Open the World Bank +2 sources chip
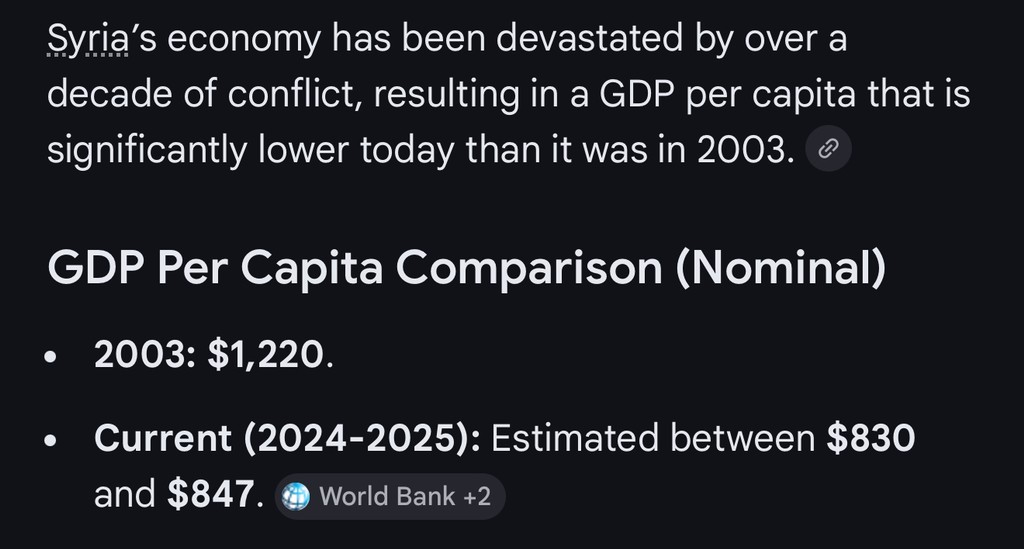 390,496
